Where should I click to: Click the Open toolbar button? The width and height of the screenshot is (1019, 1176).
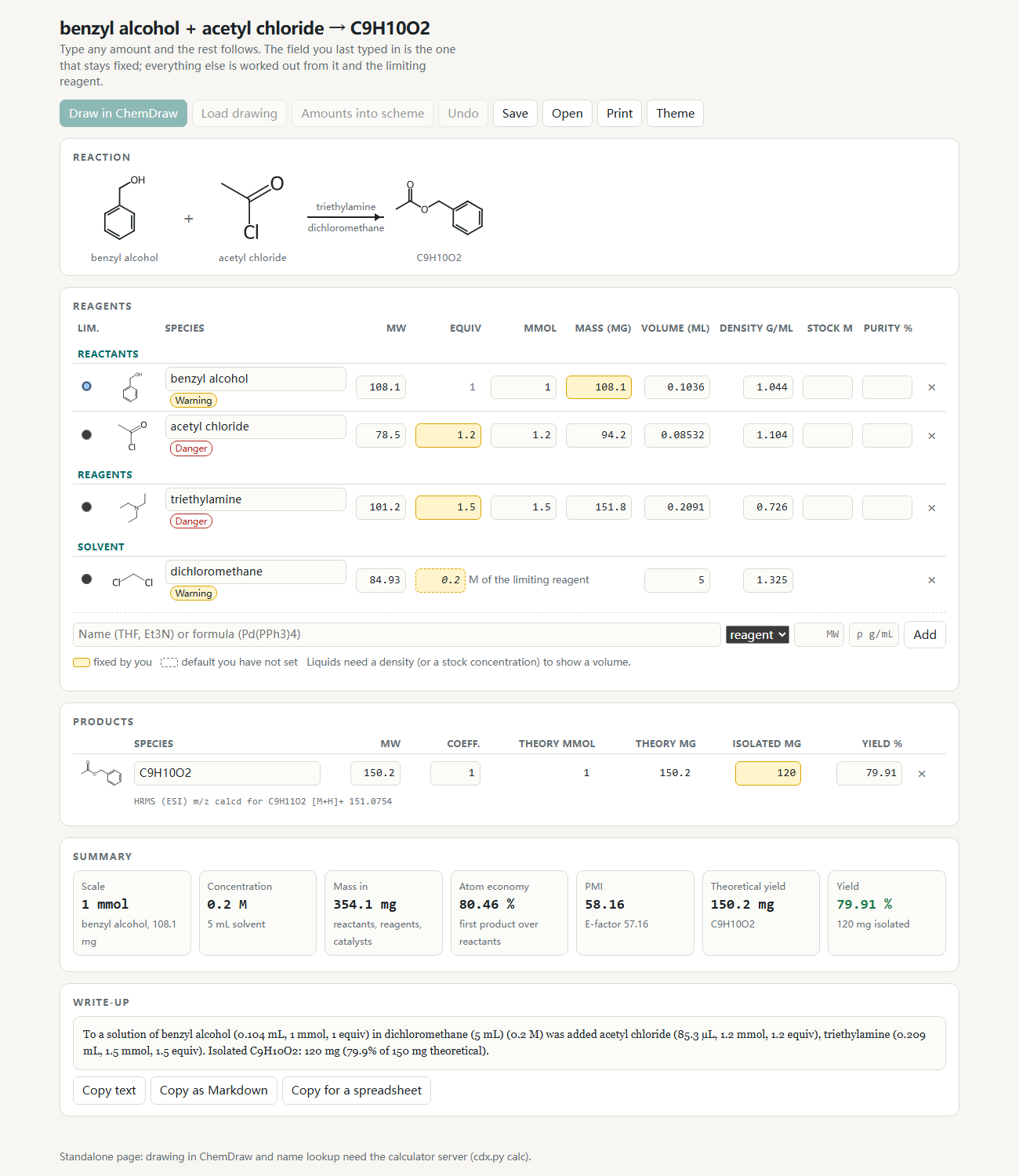click(x=567, y=114)
